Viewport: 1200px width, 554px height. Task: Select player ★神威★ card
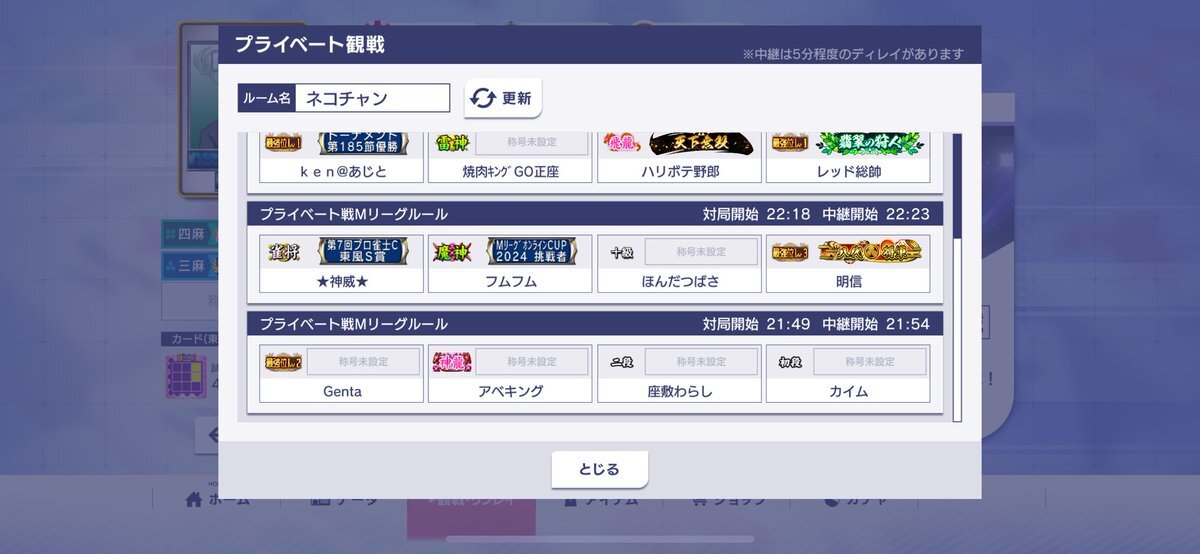[342, 264]
